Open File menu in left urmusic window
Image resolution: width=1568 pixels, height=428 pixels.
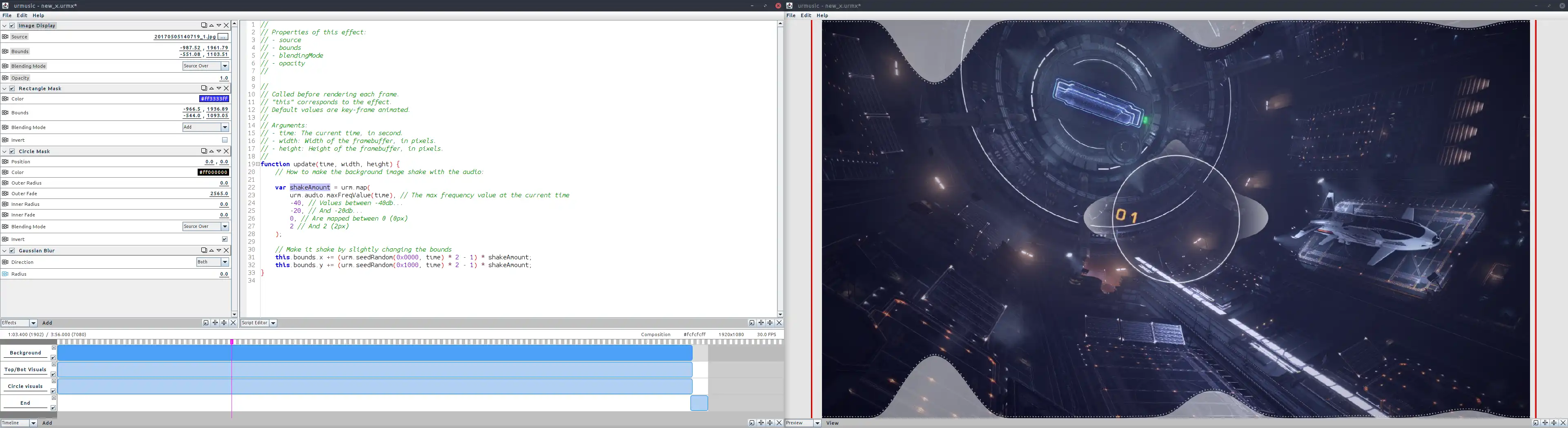[x=7, y=15]
